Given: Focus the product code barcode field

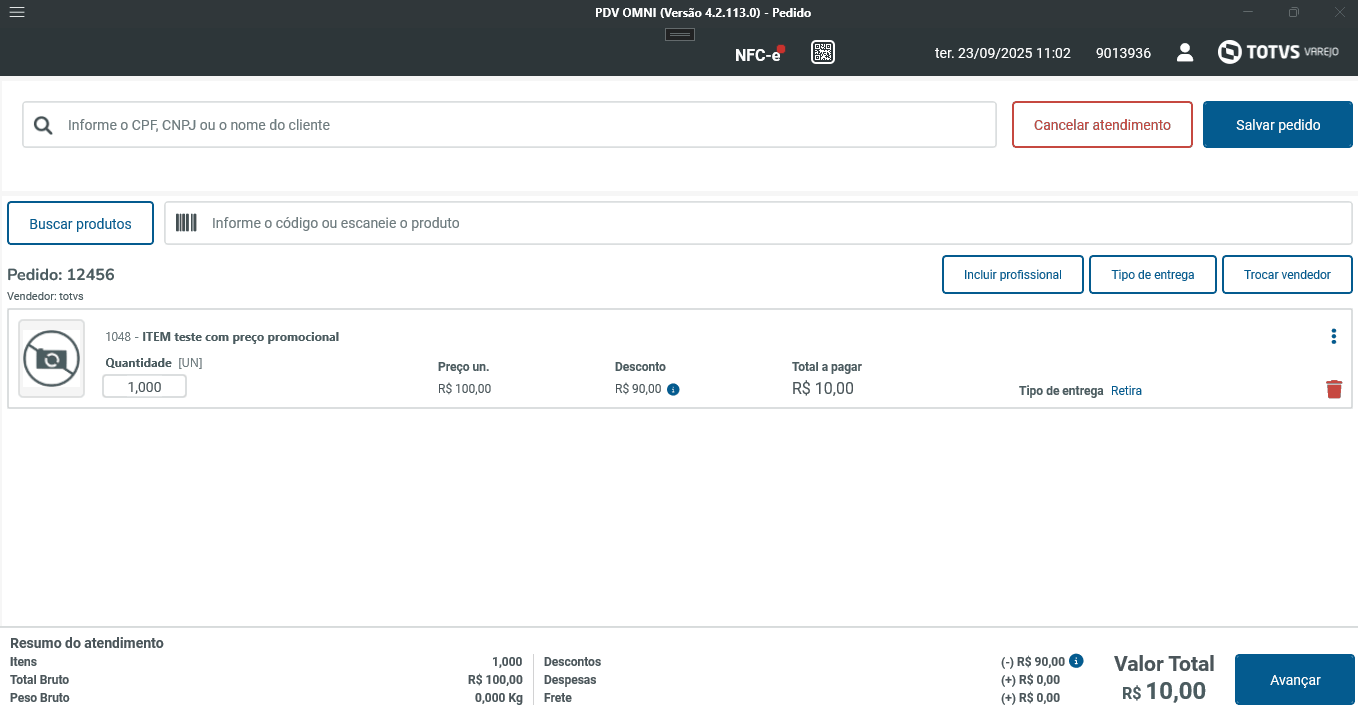Looking at the screenshot, I should (770, 223).
